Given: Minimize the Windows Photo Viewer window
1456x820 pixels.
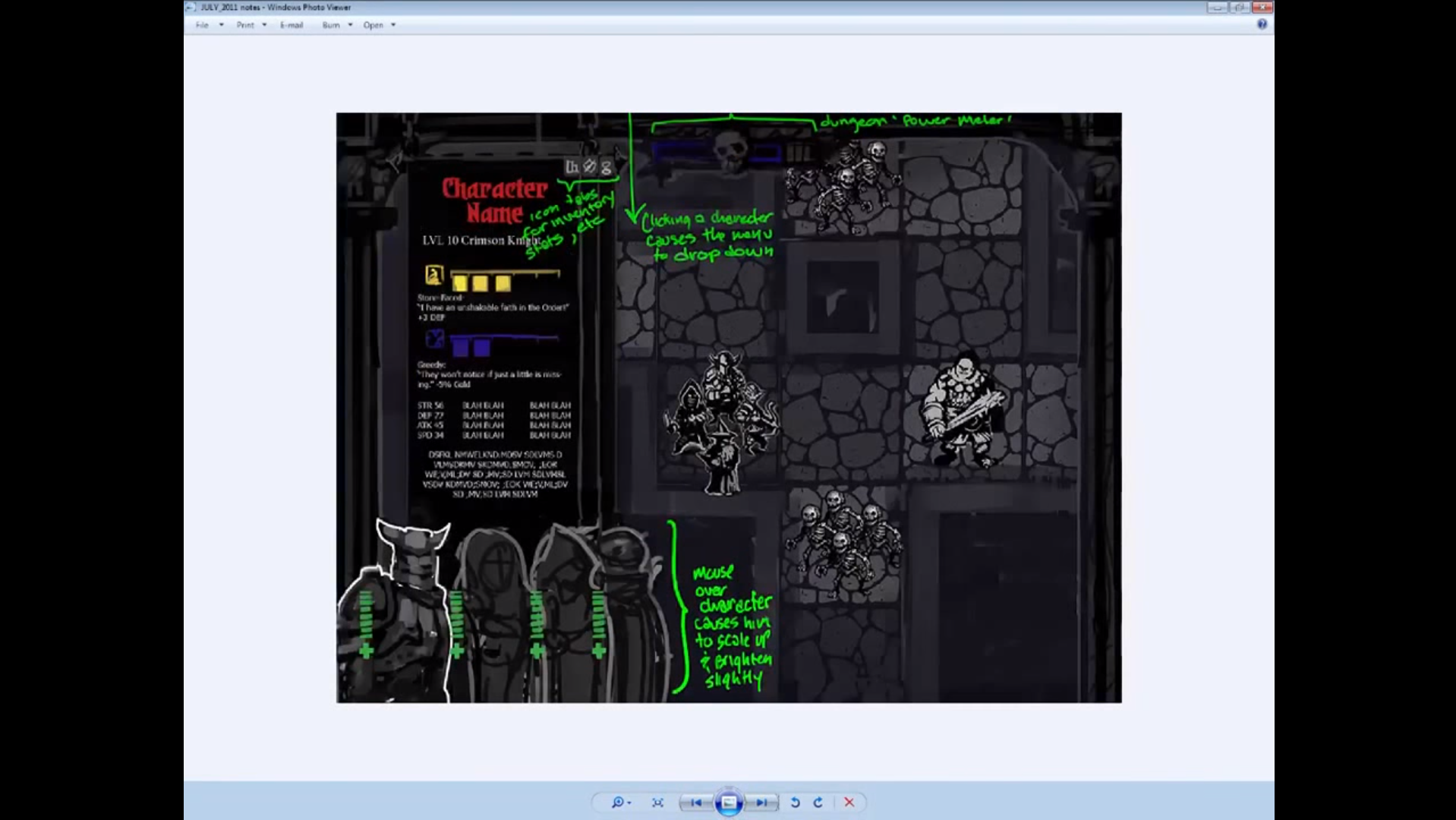Looking at the screenshot, I should coord(1217,7).
